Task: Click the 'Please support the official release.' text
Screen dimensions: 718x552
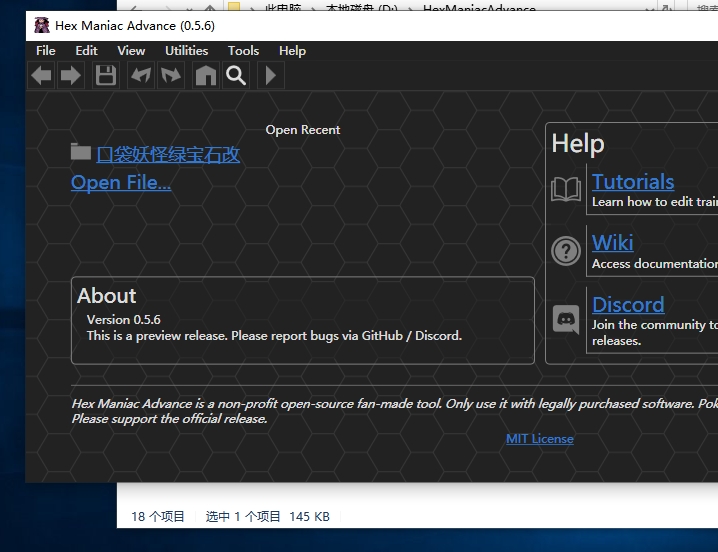Action: click(169, 419)
